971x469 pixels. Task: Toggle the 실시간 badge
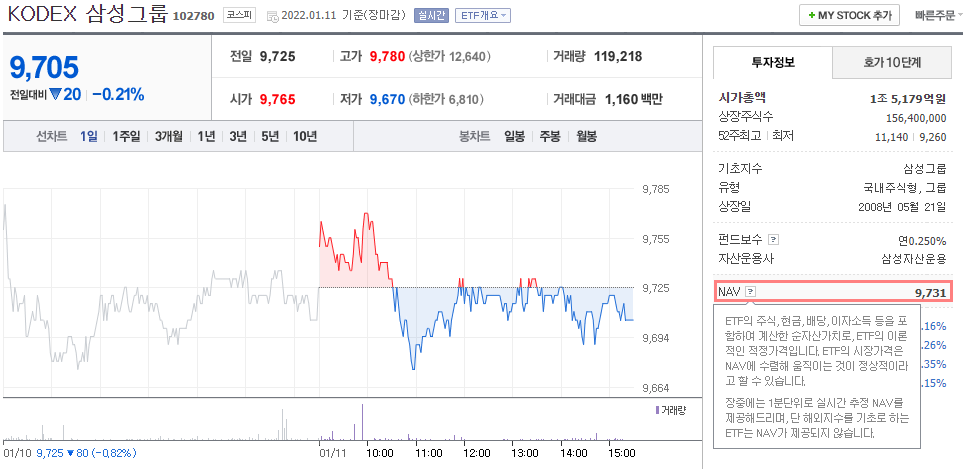point(432,15)
